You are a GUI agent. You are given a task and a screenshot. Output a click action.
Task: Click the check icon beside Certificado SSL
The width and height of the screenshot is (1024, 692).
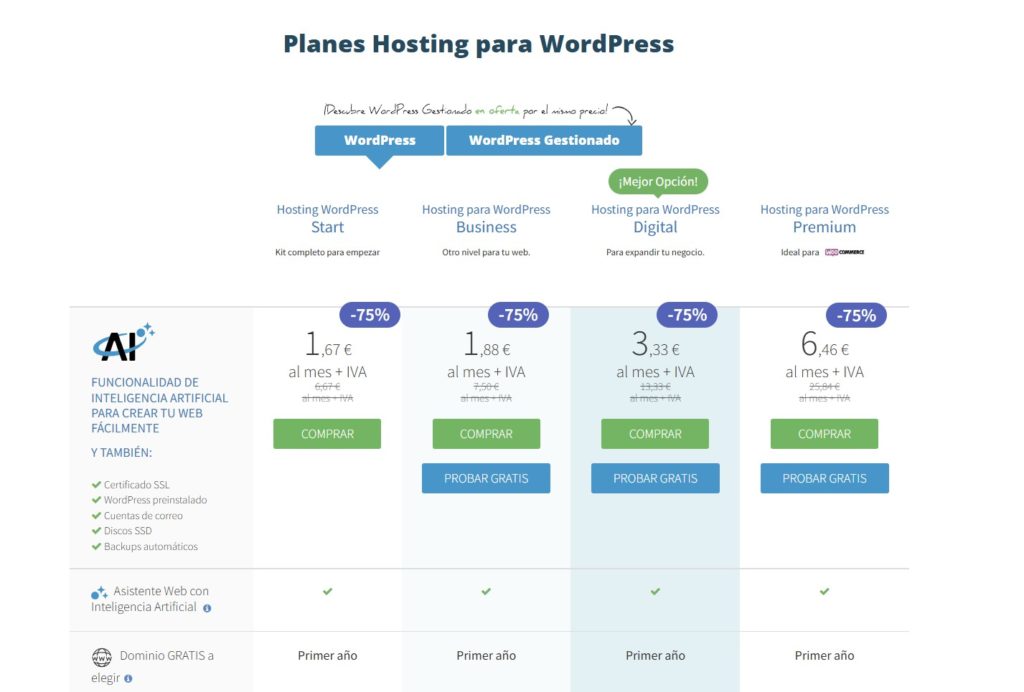pos(96,484)
